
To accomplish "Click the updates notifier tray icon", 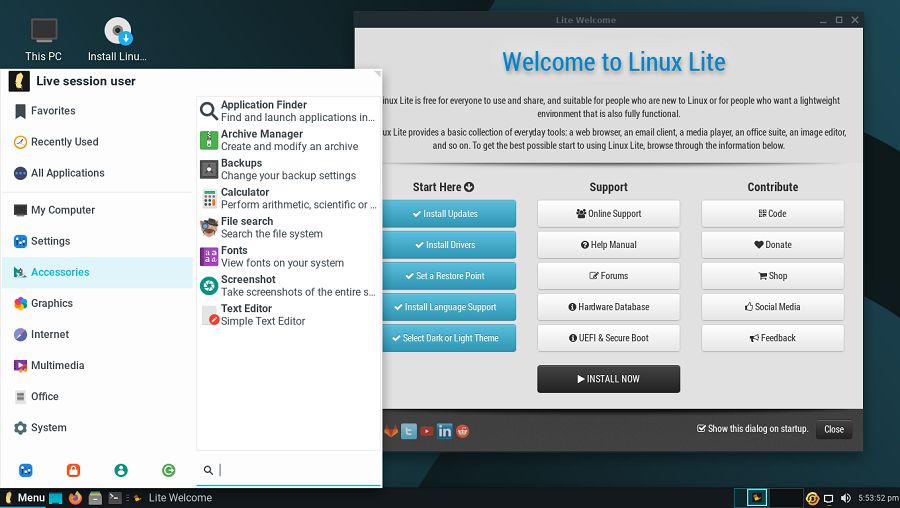I will click(812, 498).
